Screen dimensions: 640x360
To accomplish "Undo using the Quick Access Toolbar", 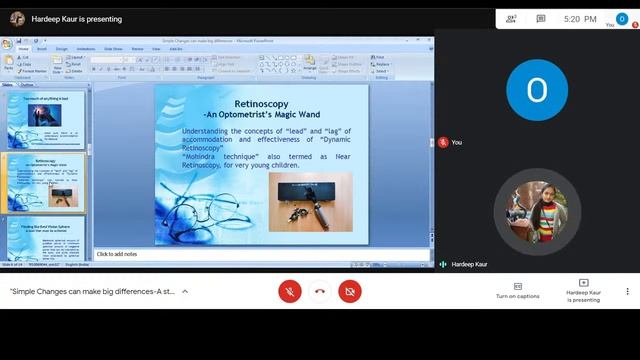I will 27,41.
